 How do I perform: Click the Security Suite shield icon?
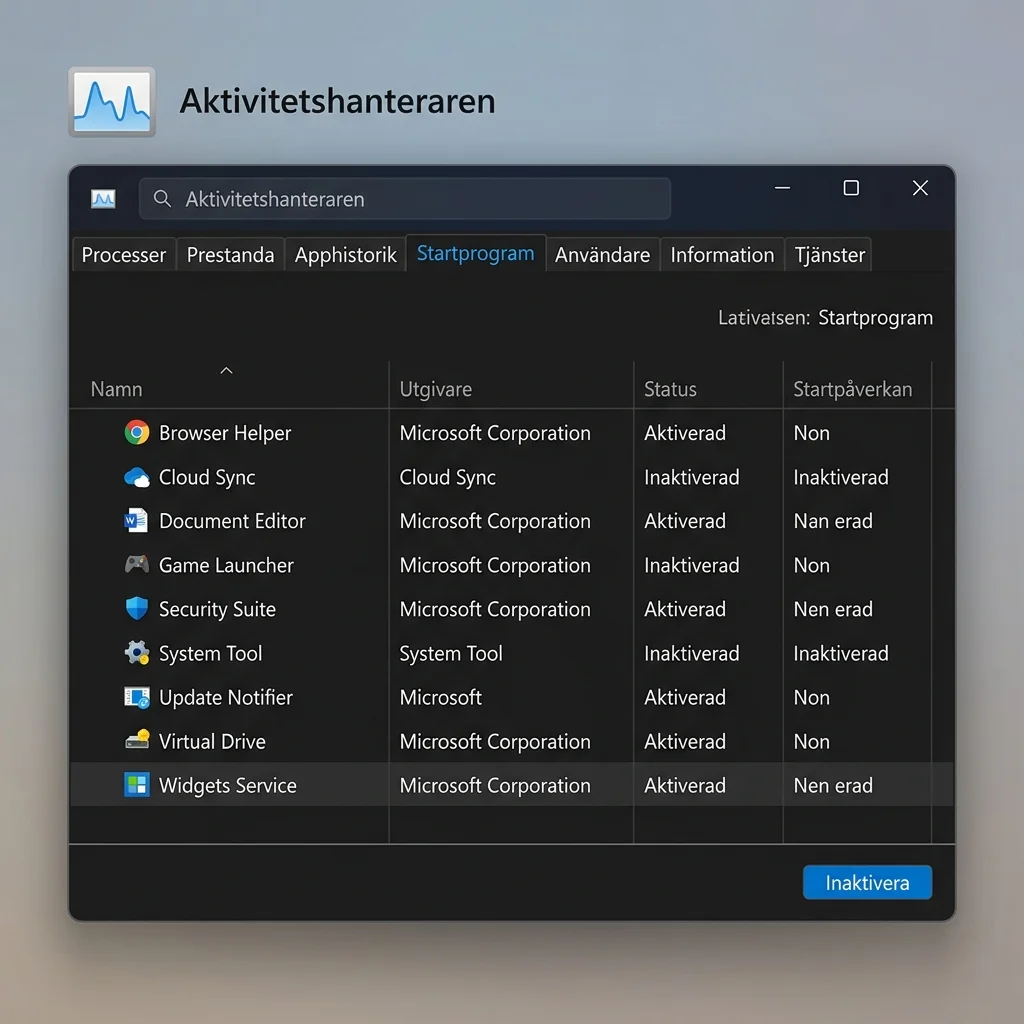coord(136,608)
